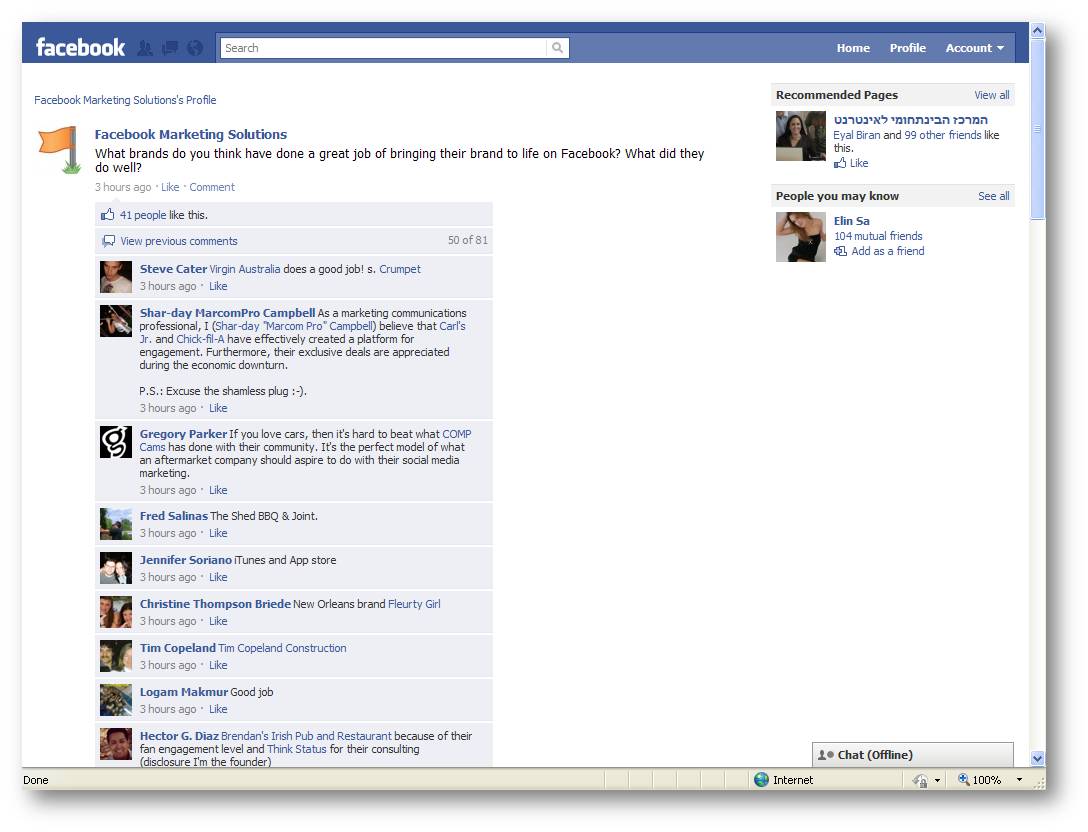
Task: Open Facebook Marketing Solutions page name link
Action: 191,134
